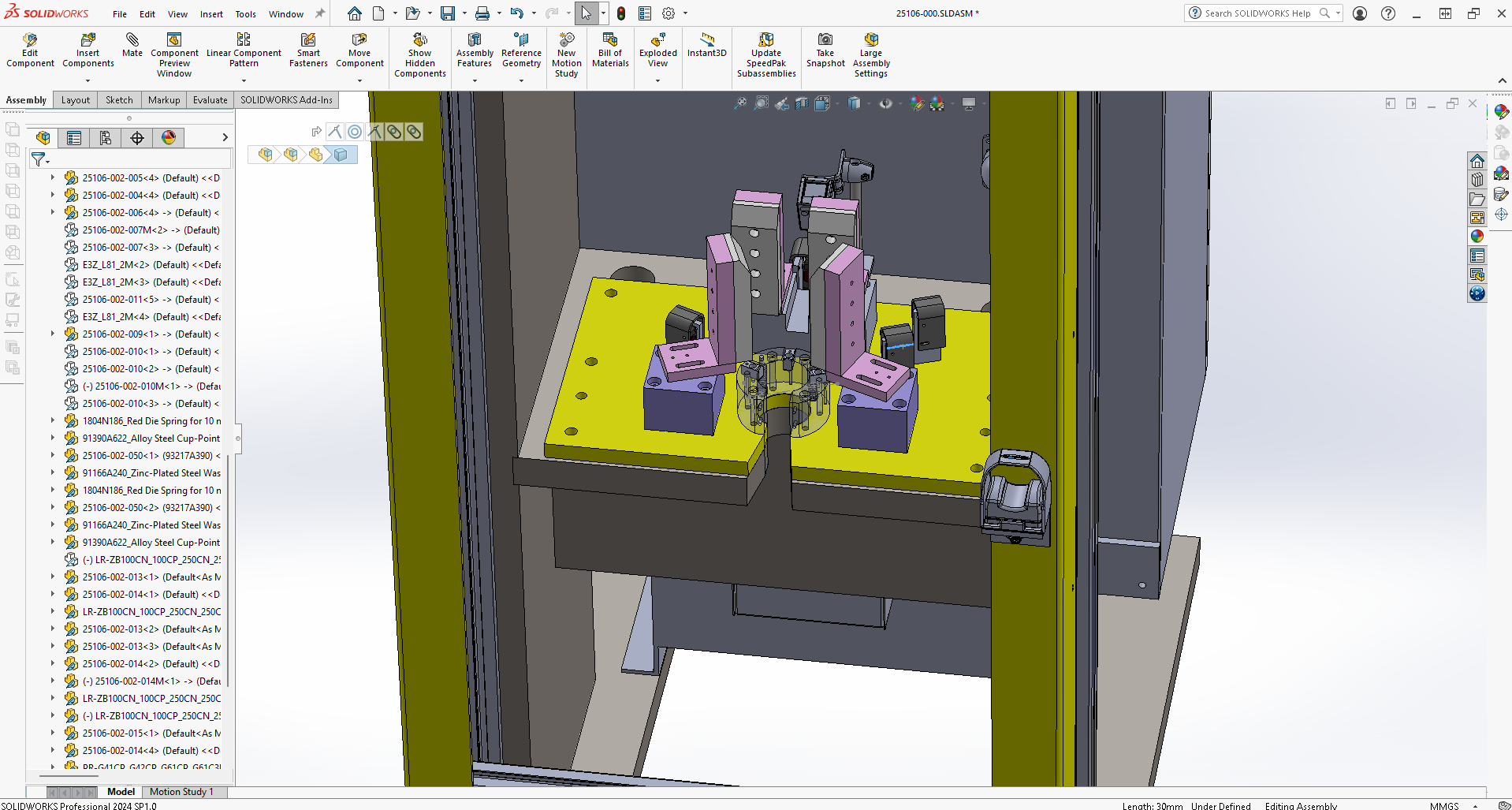Expand 1804N186_Red Die Spring first node
The image size is (1512, 810).
click(x=53, y=420)
